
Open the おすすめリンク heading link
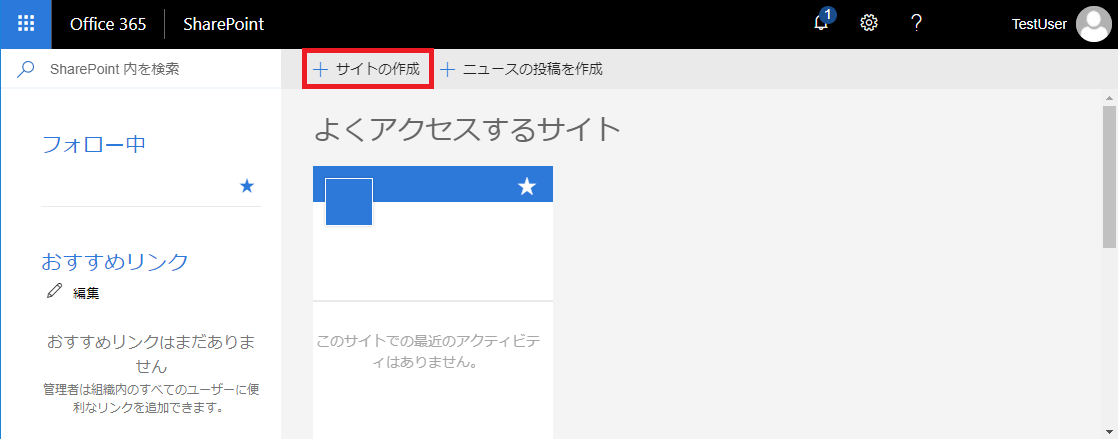coord(115,262)
